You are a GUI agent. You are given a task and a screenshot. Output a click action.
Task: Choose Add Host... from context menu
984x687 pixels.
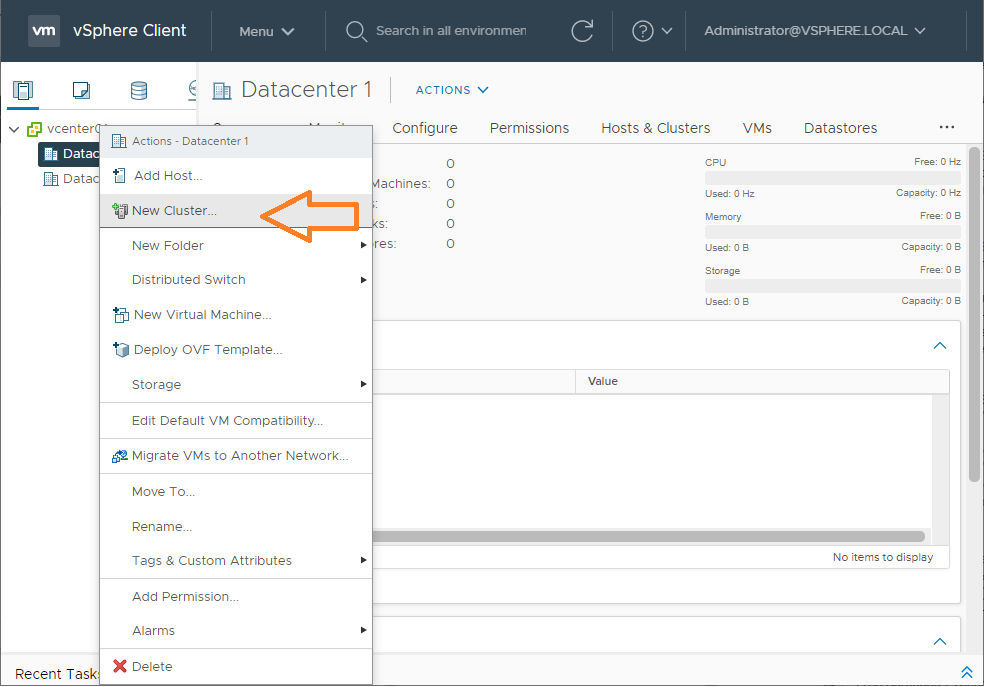coord(236,176)
